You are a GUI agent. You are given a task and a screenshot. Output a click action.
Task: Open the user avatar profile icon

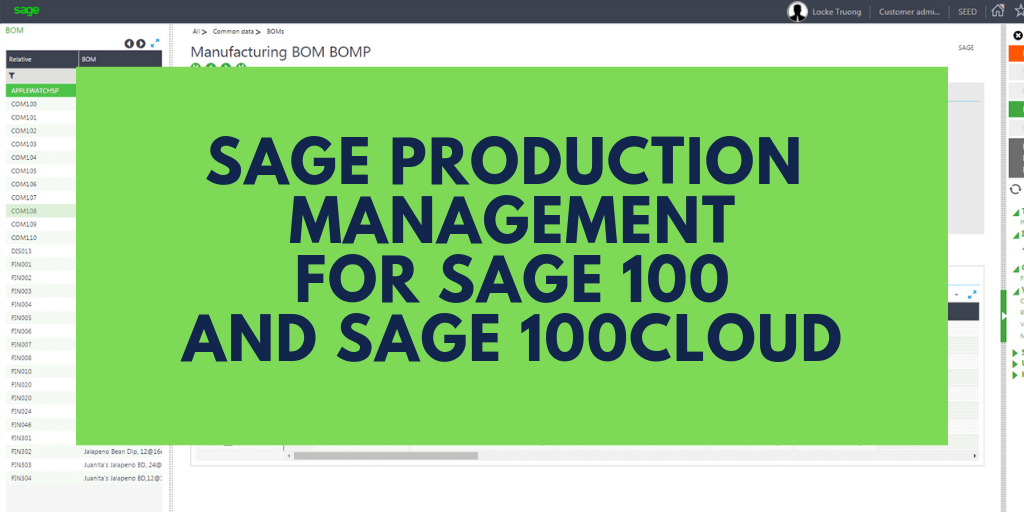click(x=797, y=11)
